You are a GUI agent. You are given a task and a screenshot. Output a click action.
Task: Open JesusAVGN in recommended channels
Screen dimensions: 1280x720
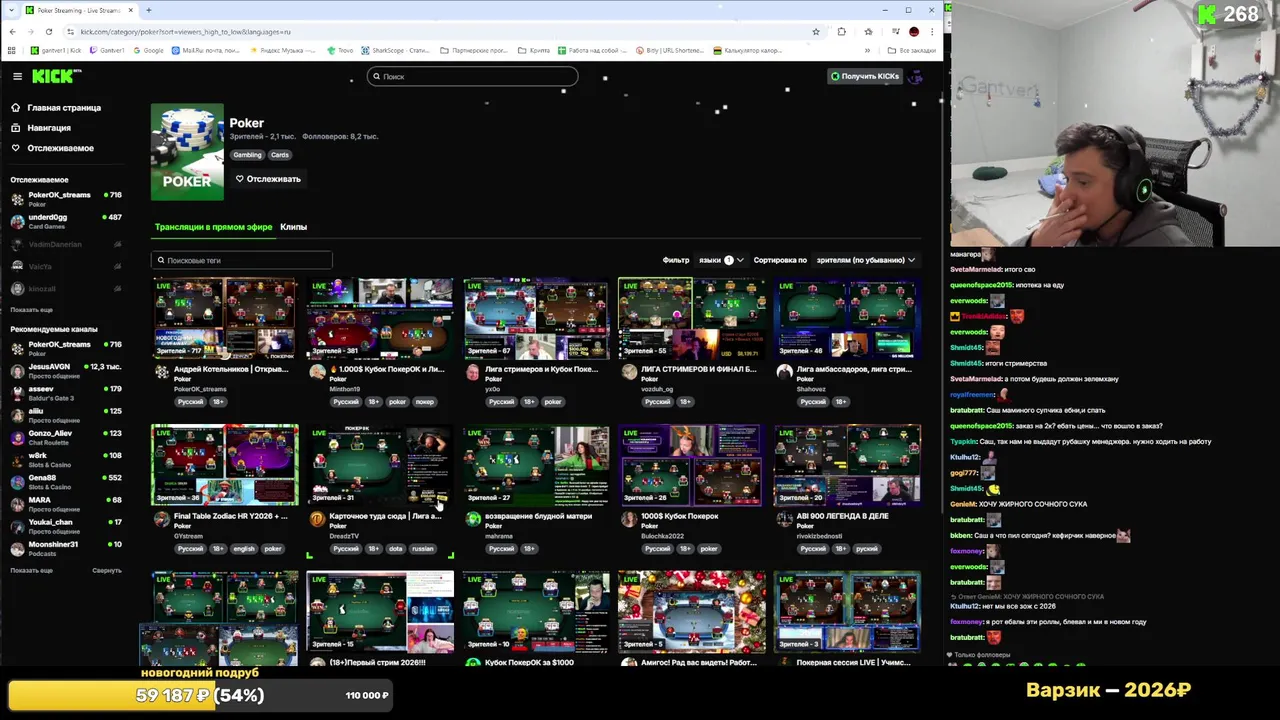point(65,371)
